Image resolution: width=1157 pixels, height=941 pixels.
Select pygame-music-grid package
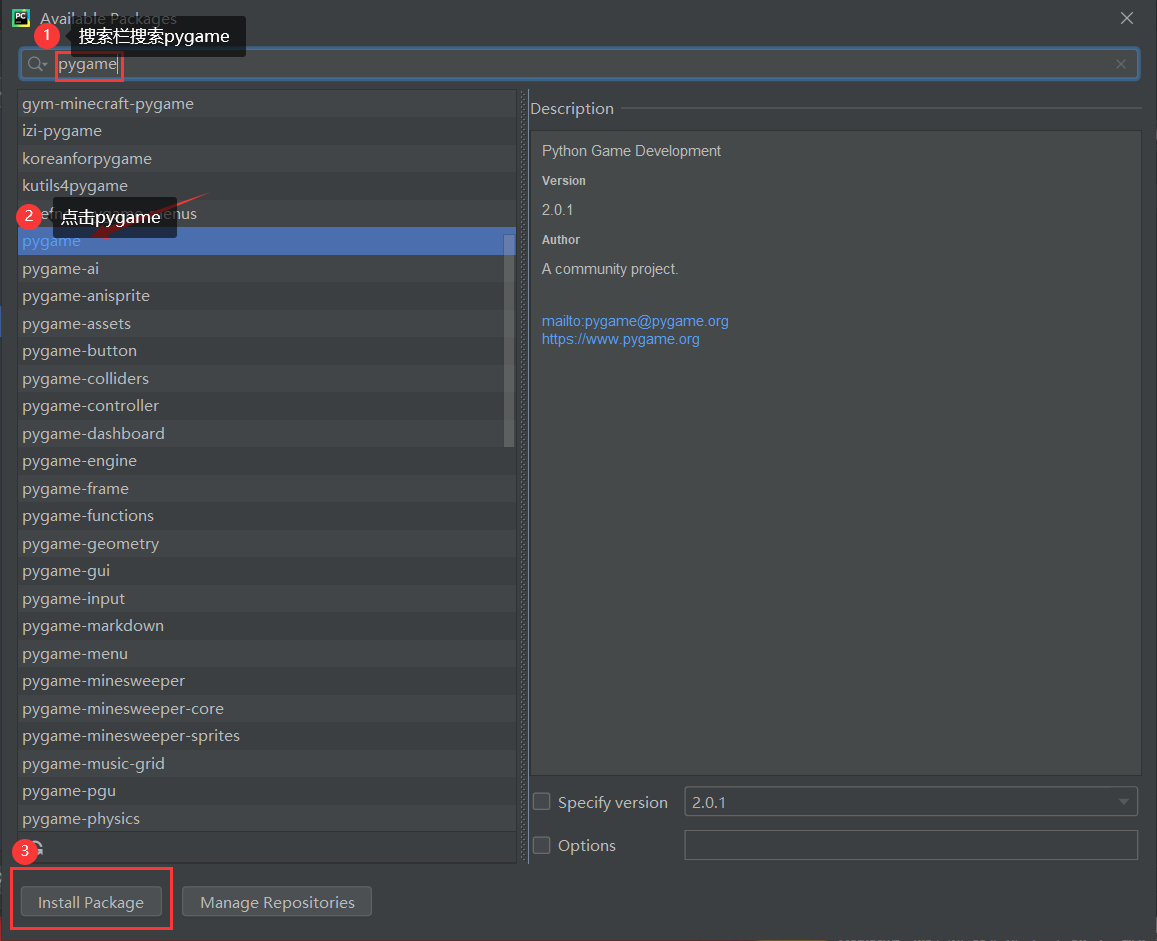tap(266, 764)
